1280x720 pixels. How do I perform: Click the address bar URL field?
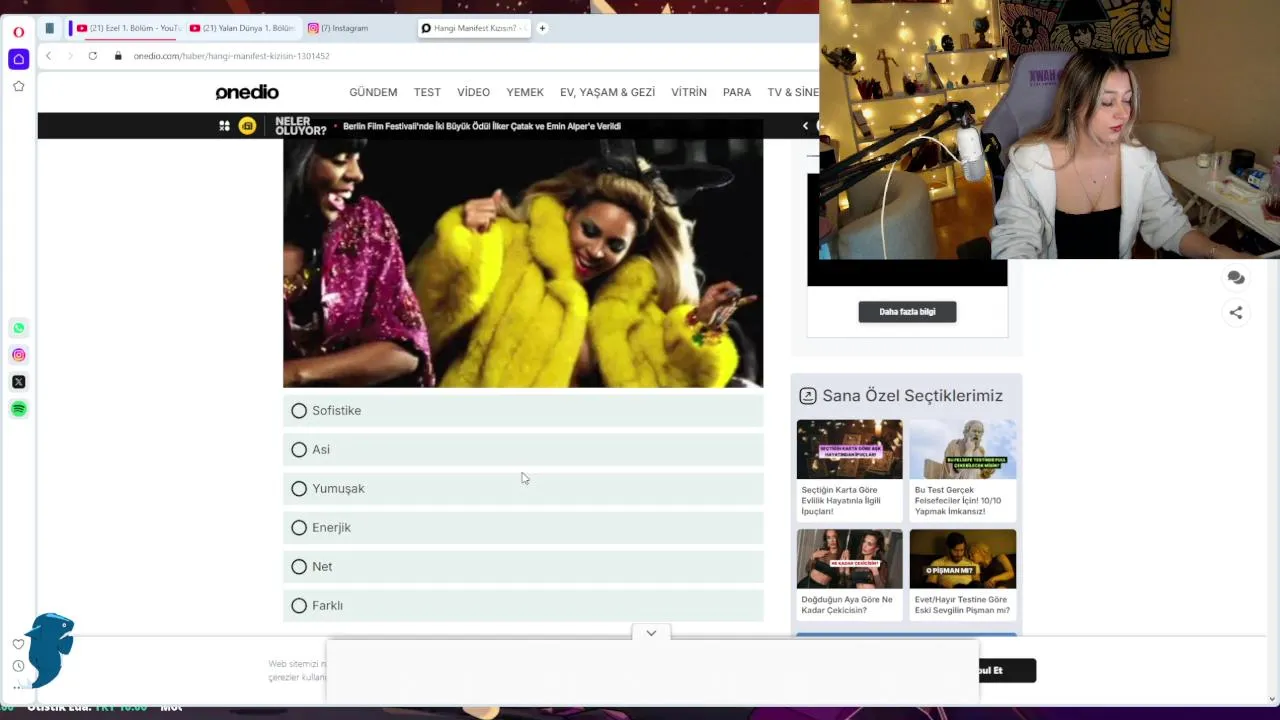231,56
